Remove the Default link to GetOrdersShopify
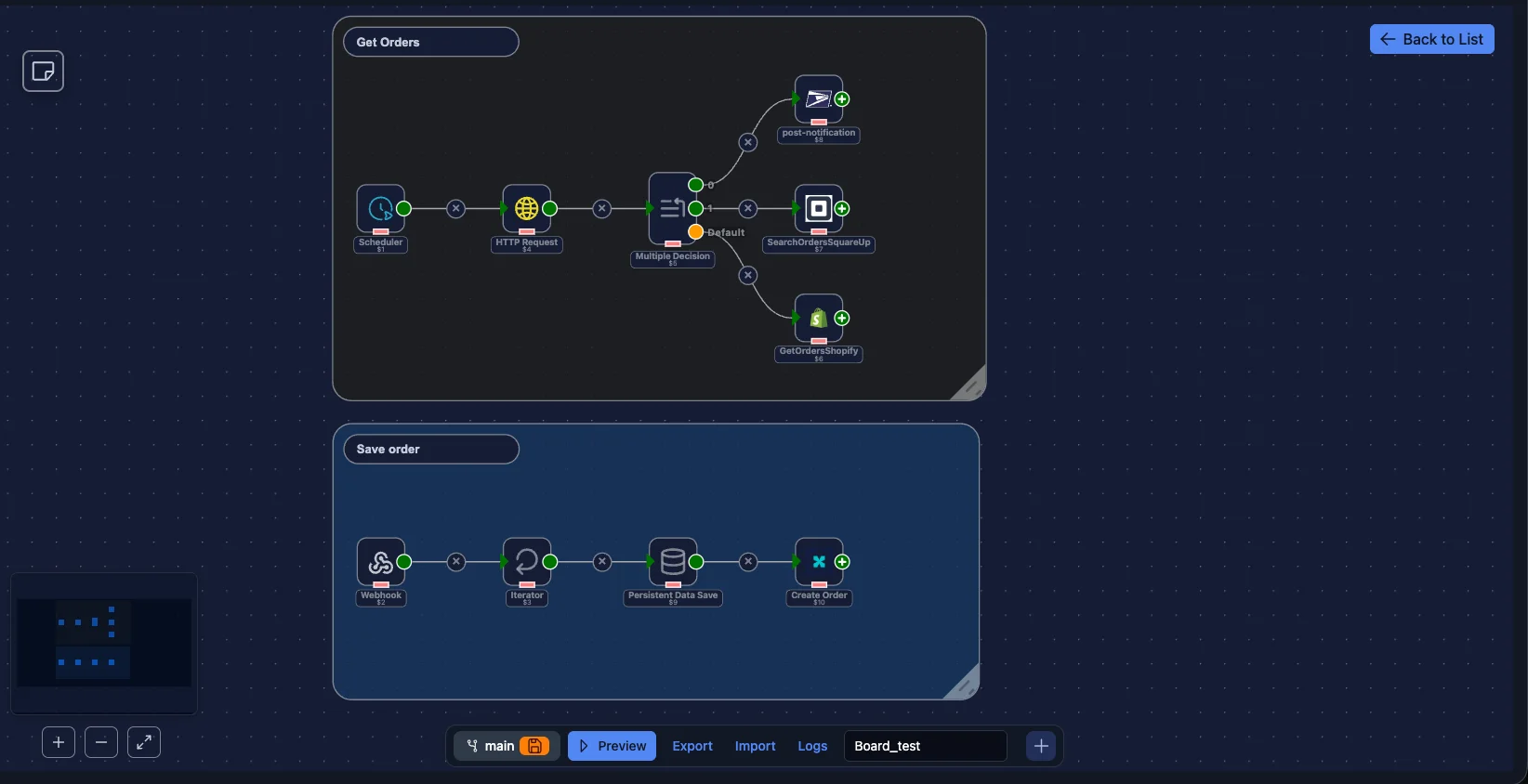This screenshot has width=1528, height=784. pos(748,275)
